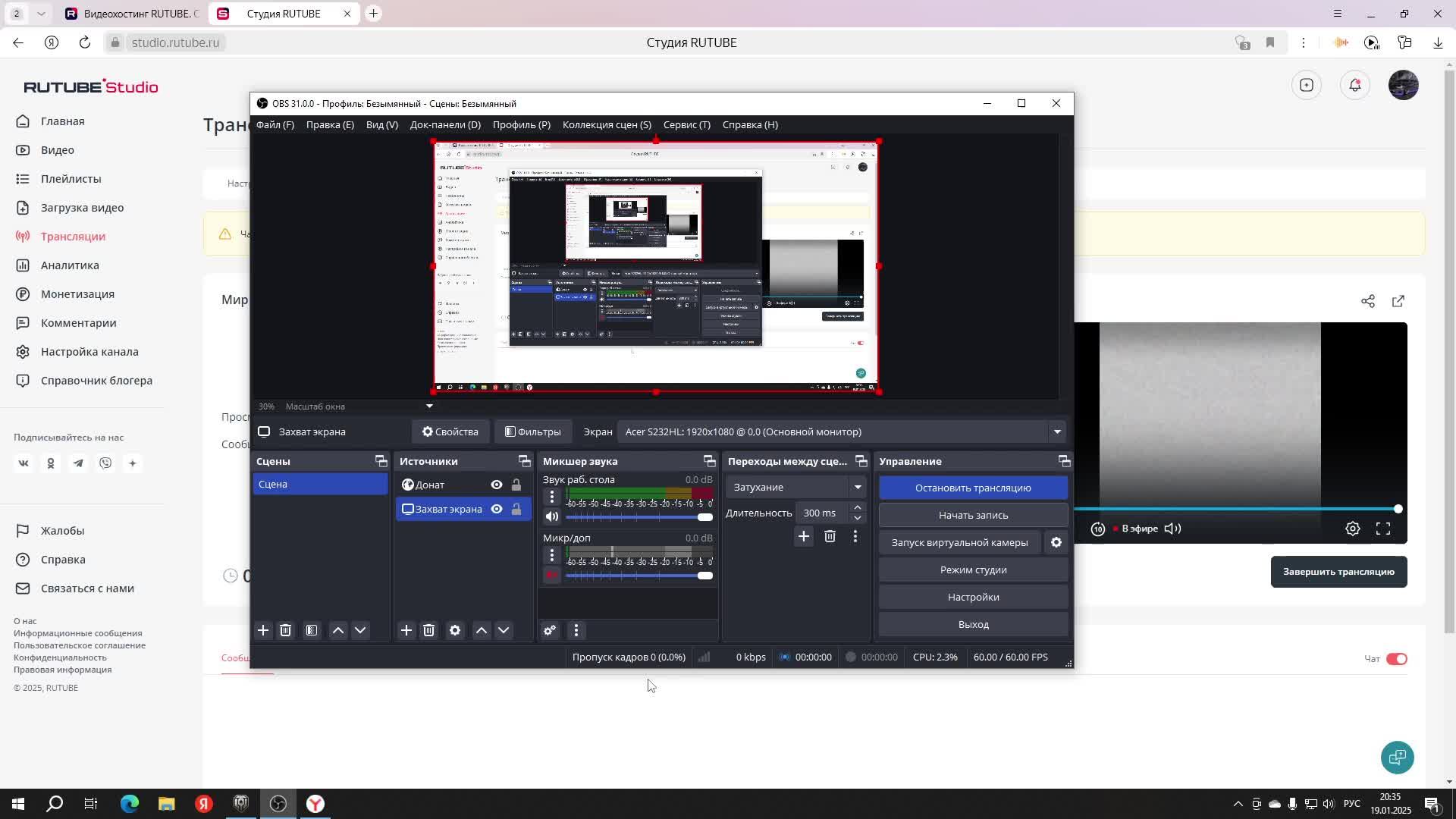Image resolution: width=1456 pixels, height=819 pixels.
Task: Open RUTUBE notifications bell
Action: (1355, 85)
